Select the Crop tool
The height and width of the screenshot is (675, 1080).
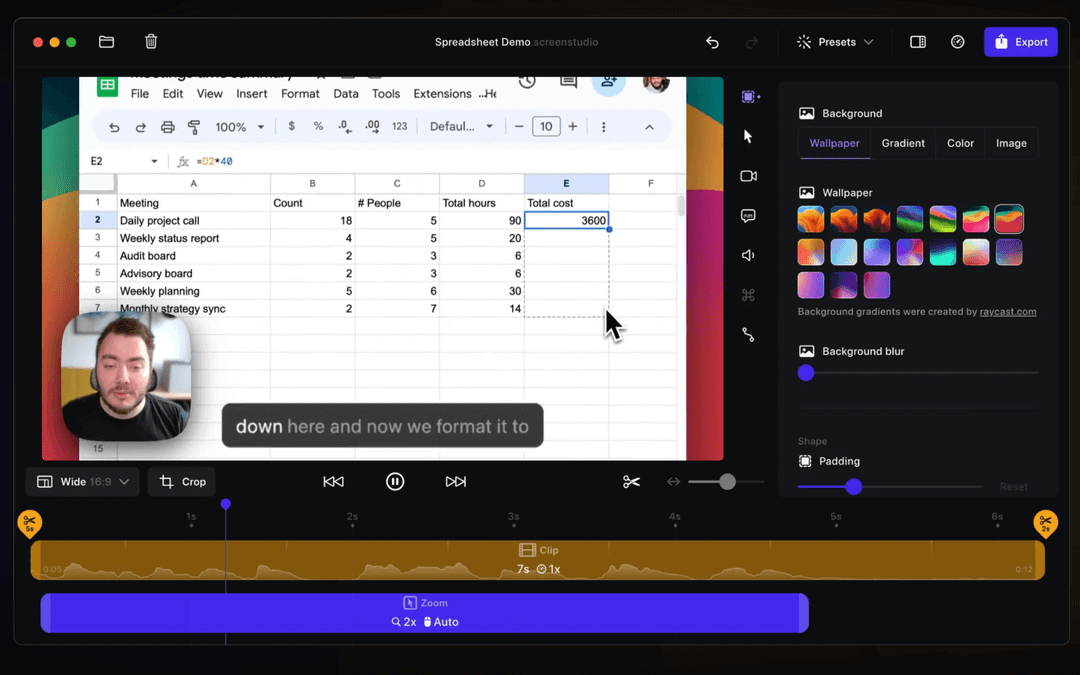(181, 481)
